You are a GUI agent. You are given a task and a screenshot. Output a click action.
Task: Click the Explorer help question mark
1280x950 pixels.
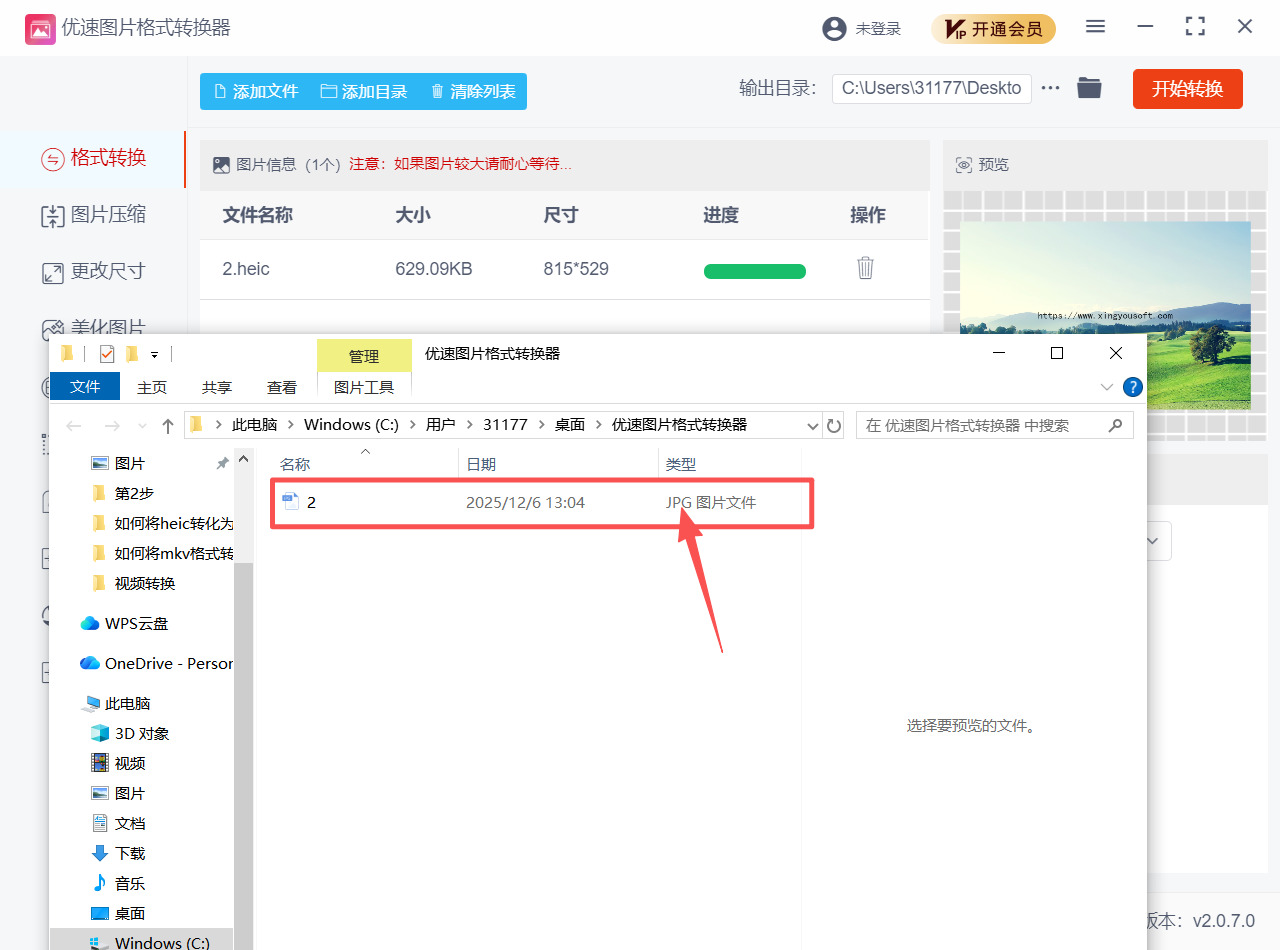point(1132,387)
